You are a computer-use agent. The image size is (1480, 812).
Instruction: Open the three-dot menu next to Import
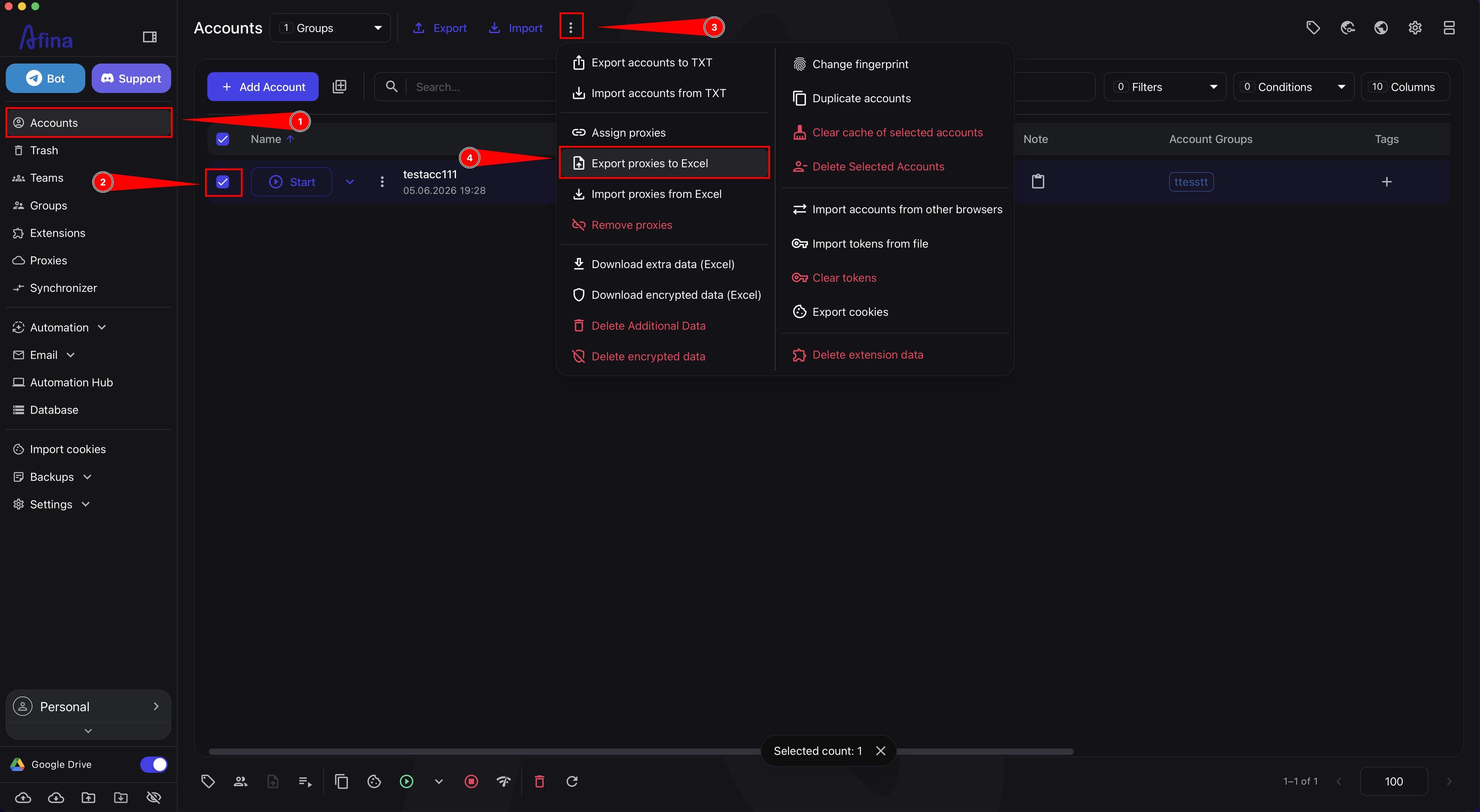coord(570,28)
